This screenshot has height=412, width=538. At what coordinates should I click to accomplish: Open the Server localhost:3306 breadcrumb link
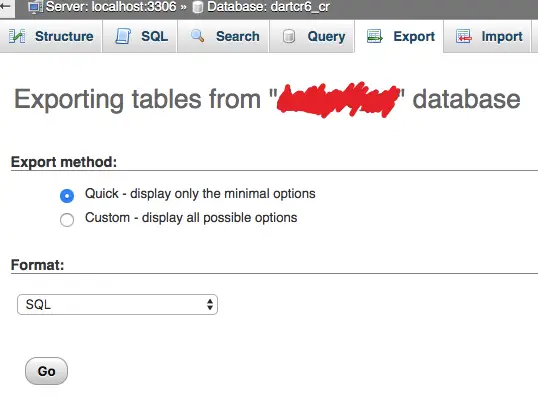(x=111, y=7)
